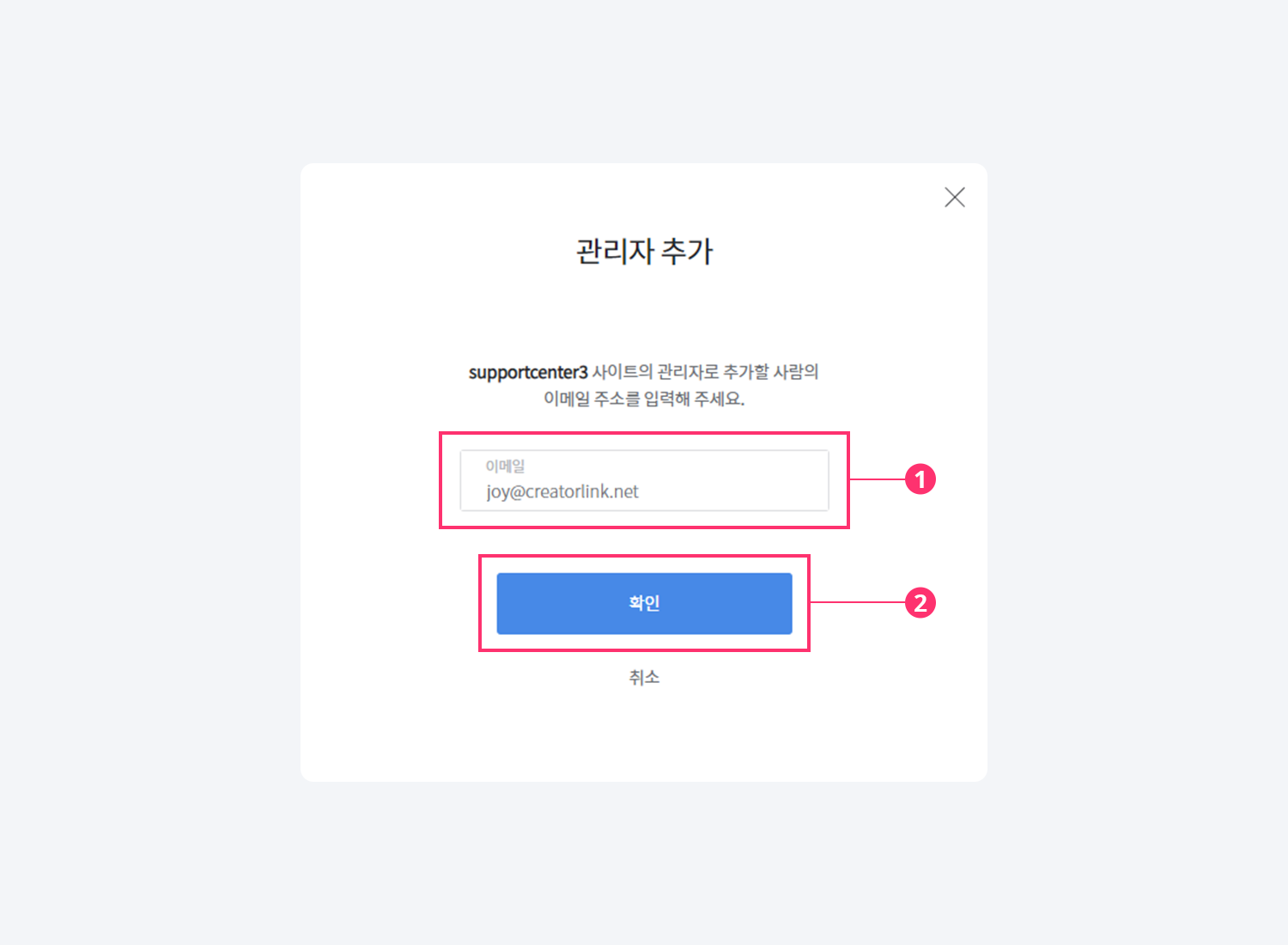1288x945 pixels.
Task: Click the pink outline around the 확인 button
Action: coord(644,556)
